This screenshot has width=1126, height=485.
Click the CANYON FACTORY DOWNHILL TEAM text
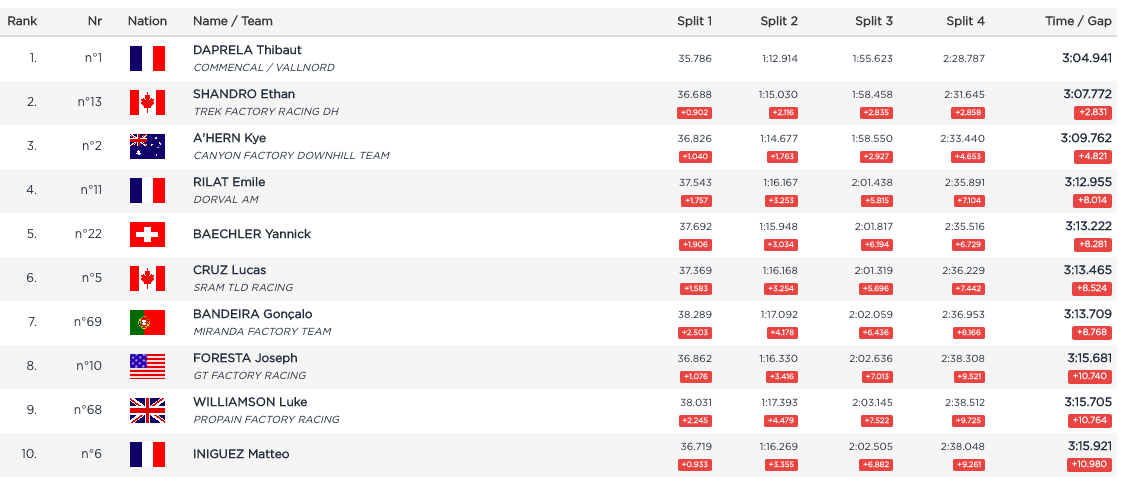click(x=291, y=156)
